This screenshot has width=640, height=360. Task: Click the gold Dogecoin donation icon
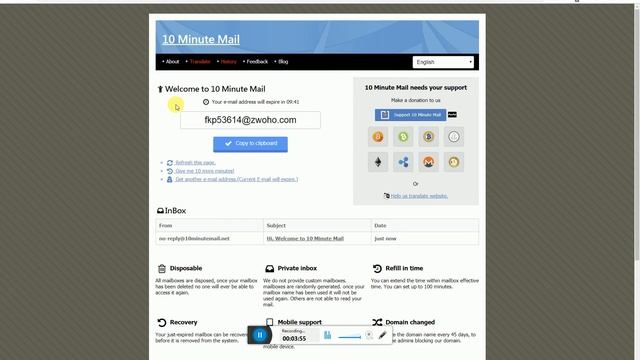coord(454,162)
